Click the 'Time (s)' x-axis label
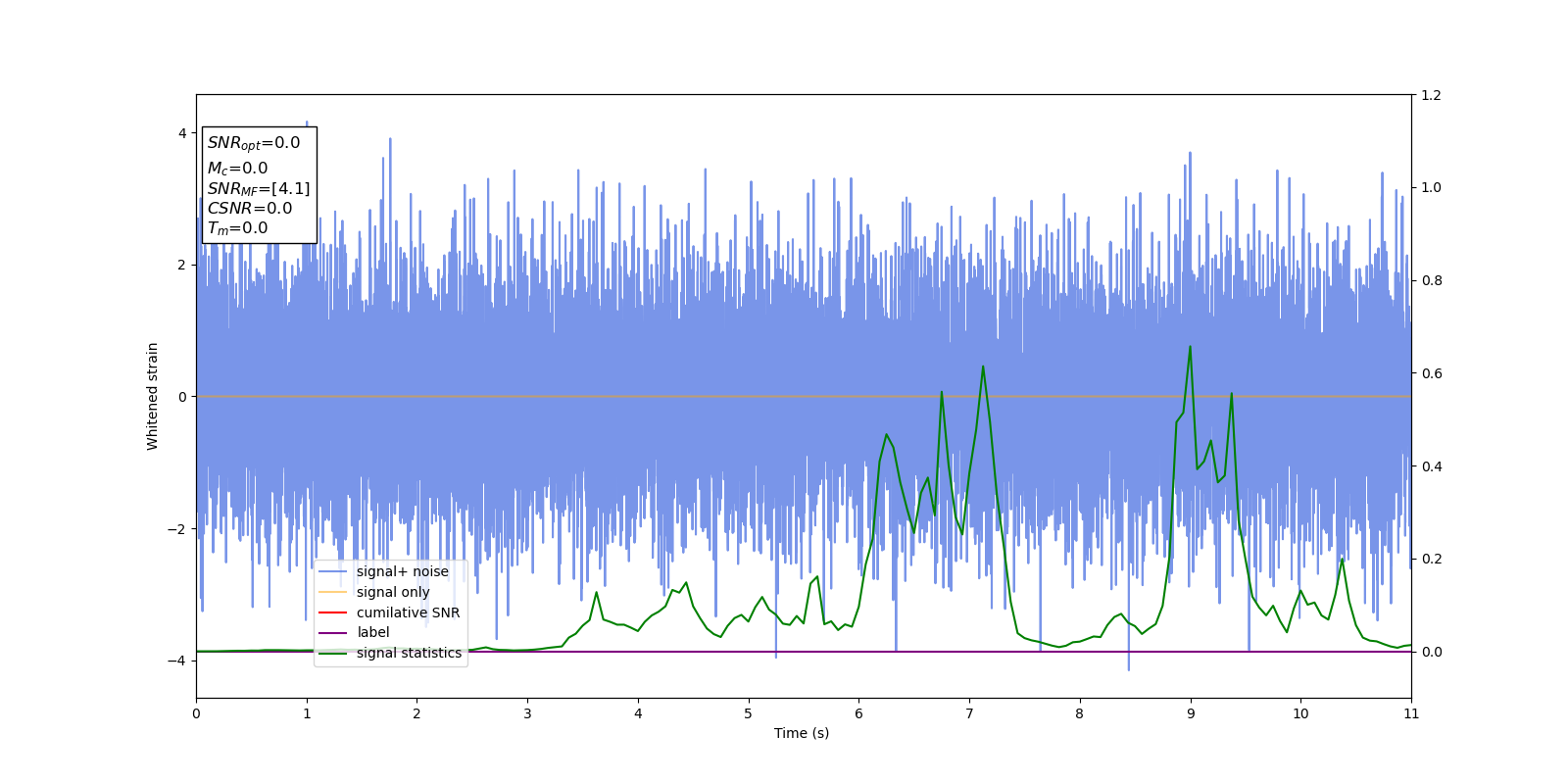1568x784 pixels. coord(802,733)
